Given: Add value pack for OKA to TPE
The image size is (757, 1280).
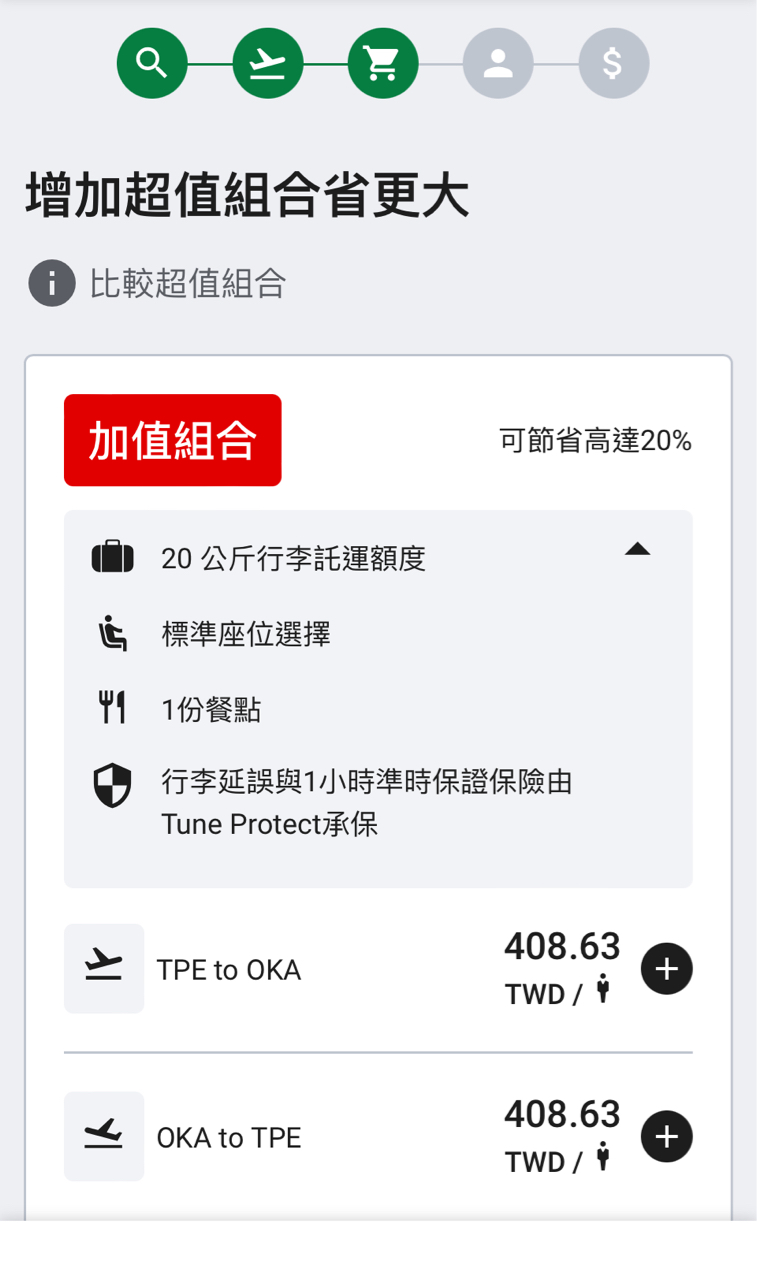Looking at the screenshot, I should click(x=666, y=1136).
